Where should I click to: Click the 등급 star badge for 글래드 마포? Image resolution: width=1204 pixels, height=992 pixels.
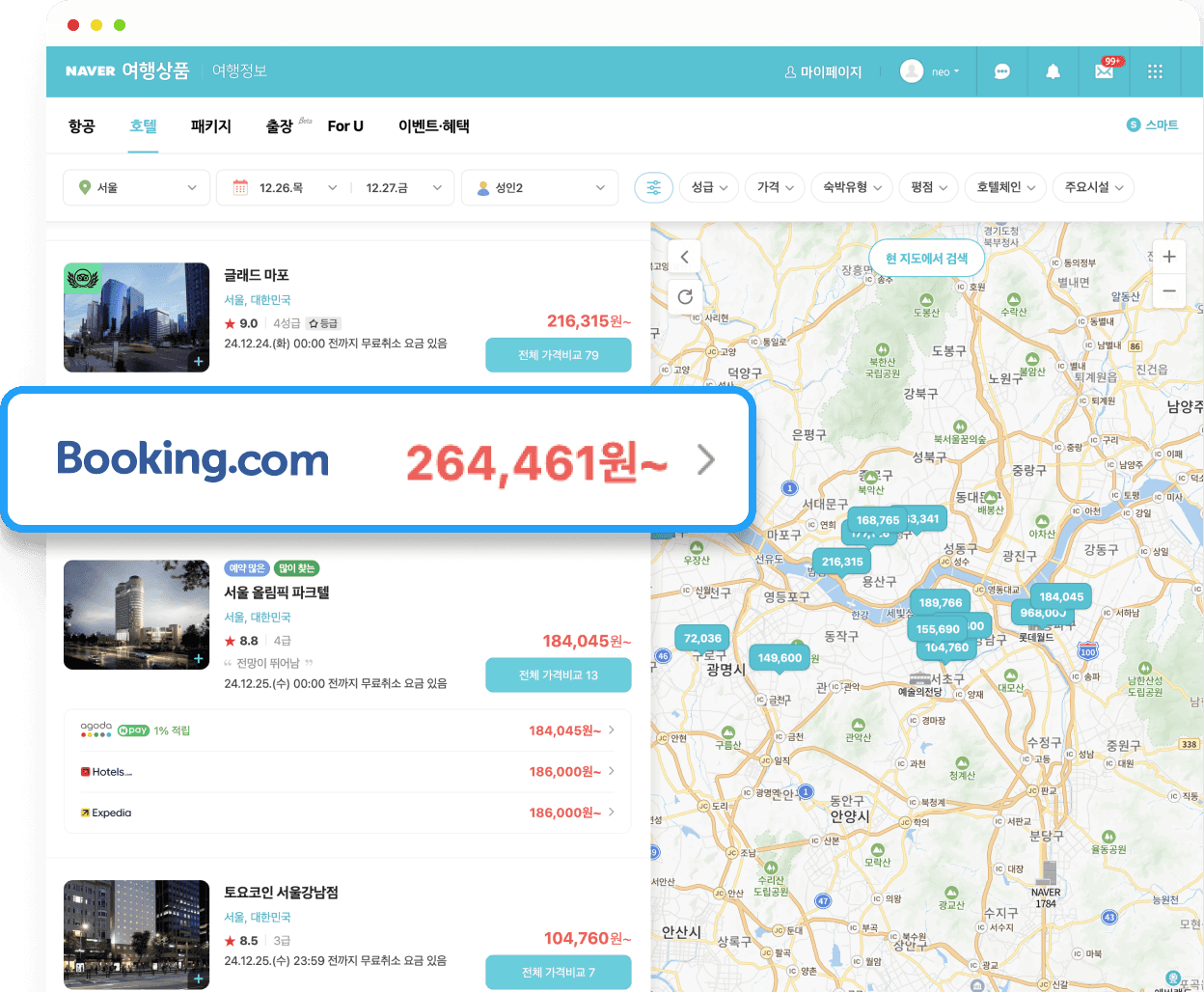(324, 323)
